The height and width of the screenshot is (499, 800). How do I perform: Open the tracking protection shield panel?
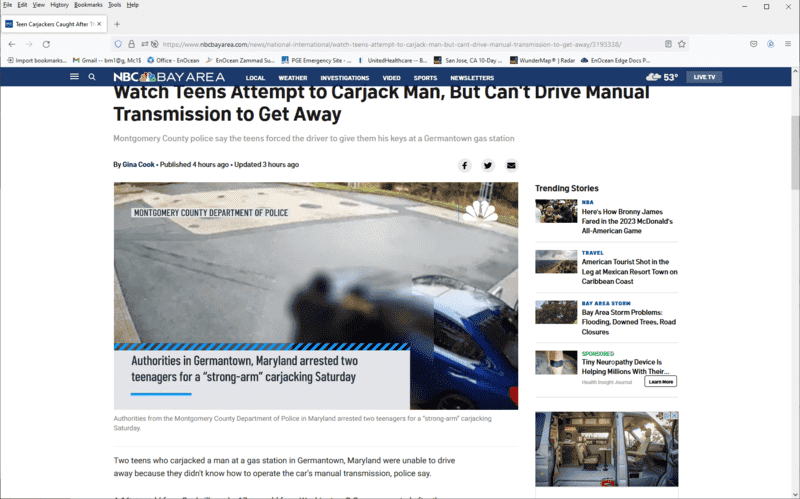(118, 44)
